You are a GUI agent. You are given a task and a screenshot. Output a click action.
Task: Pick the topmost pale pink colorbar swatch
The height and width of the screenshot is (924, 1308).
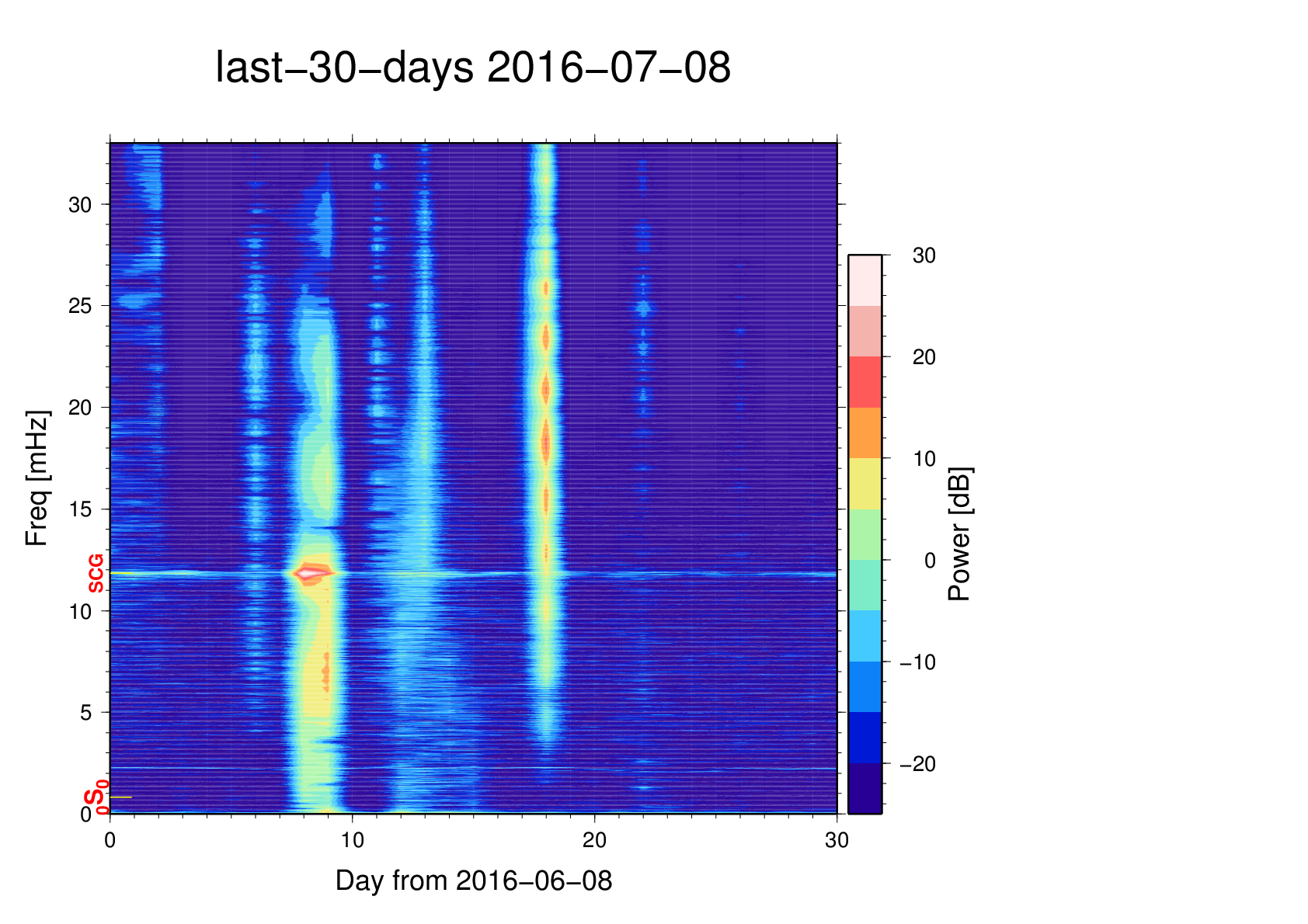(x=864, y=280)
